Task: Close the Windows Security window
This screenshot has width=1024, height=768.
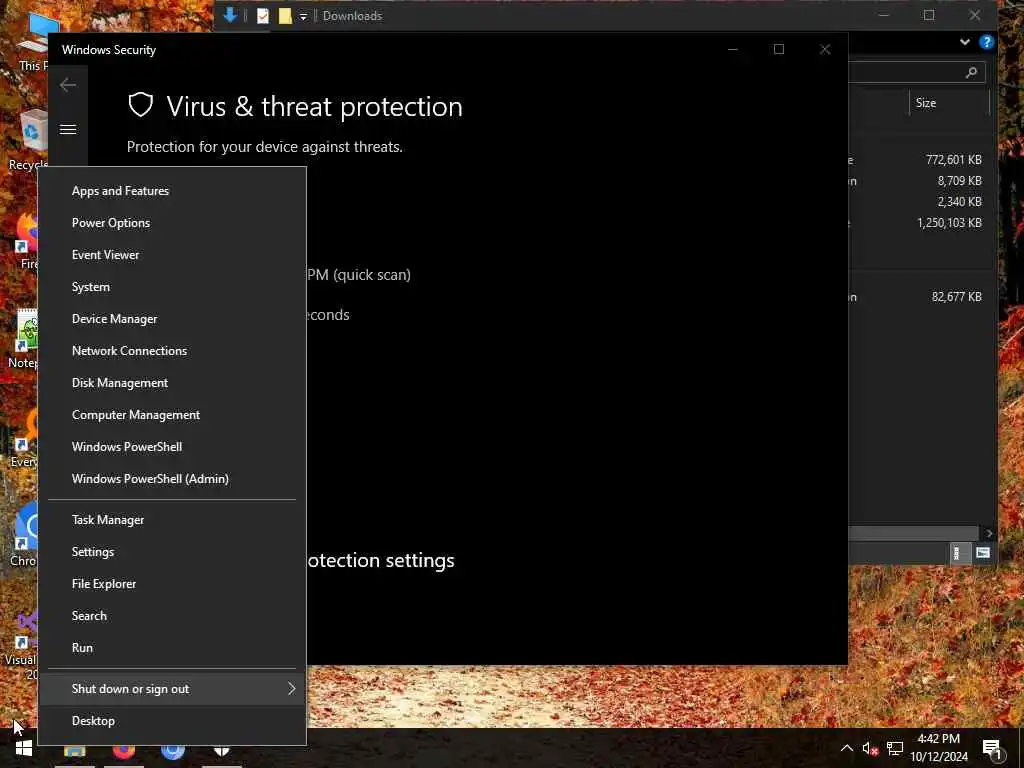Action: tap(825, 49)
